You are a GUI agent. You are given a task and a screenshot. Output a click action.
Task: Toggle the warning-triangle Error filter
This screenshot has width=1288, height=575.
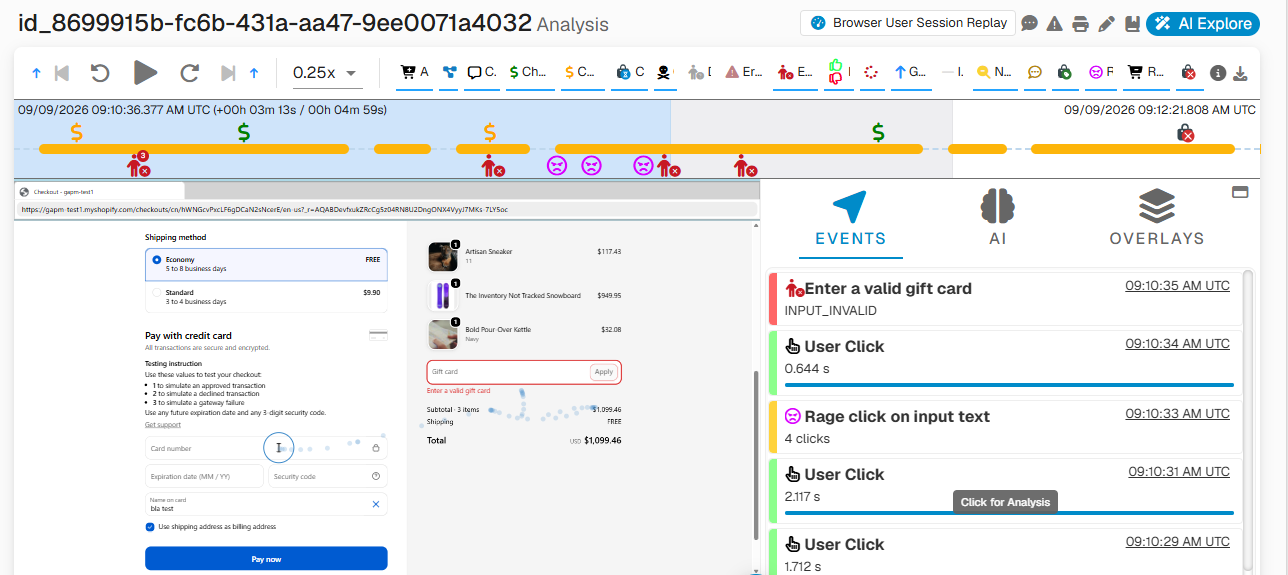click(x=745, y=72)
